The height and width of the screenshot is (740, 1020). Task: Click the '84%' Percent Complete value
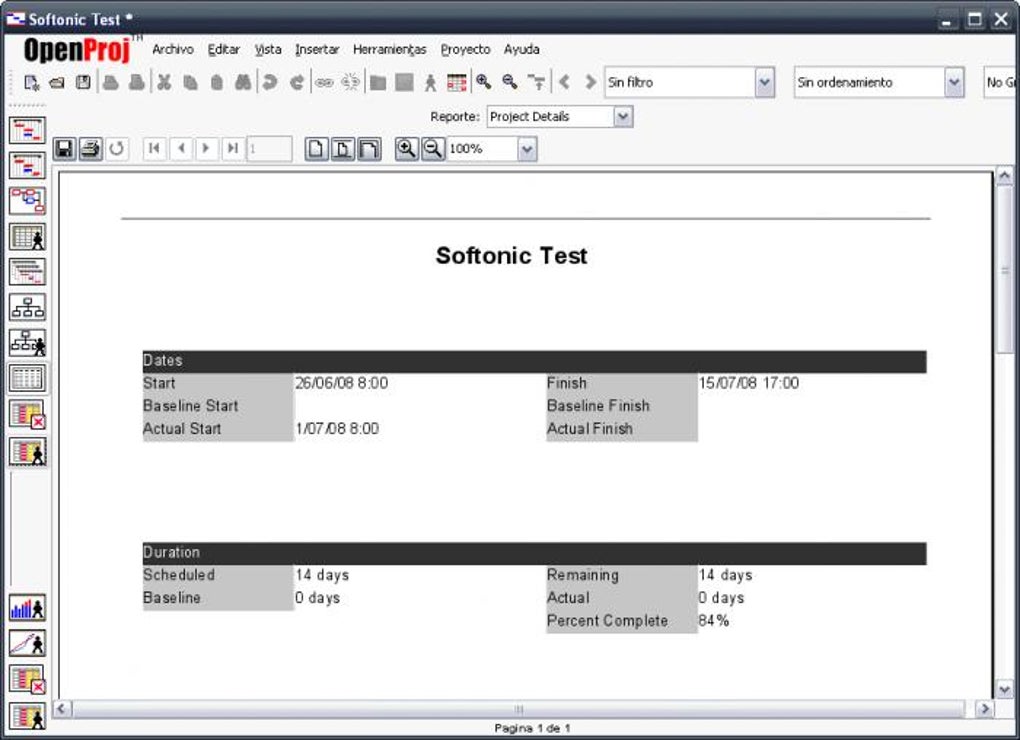[x=714, y=620]
